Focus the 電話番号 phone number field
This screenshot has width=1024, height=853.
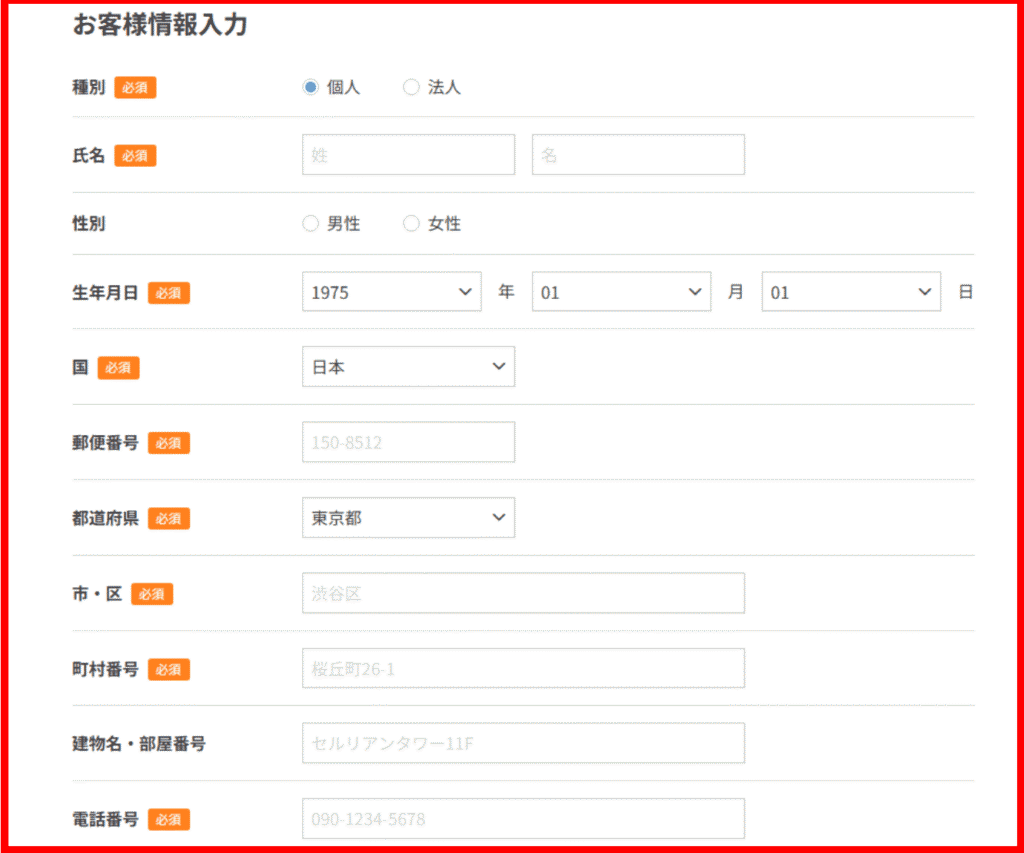523,819
